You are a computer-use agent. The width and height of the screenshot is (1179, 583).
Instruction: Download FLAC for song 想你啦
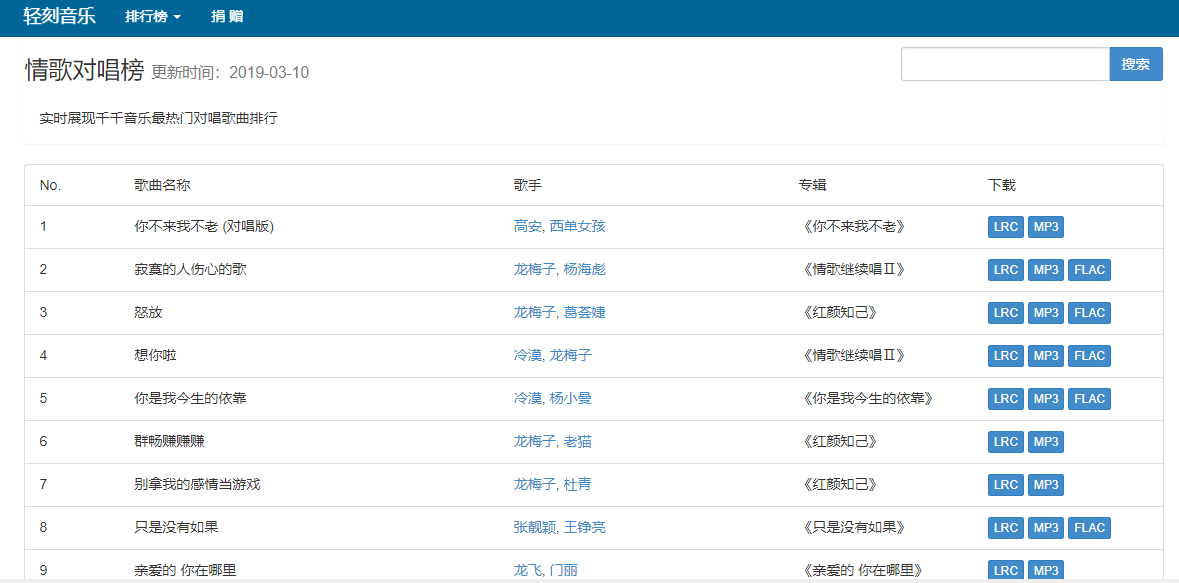[1089, 356]
